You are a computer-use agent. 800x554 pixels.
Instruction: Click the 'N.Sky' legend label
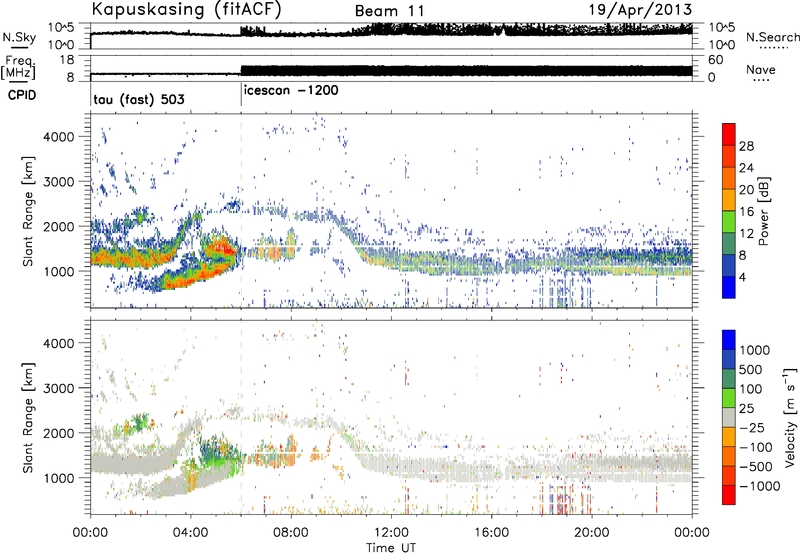pyautogui.click(x=19, y=37)
